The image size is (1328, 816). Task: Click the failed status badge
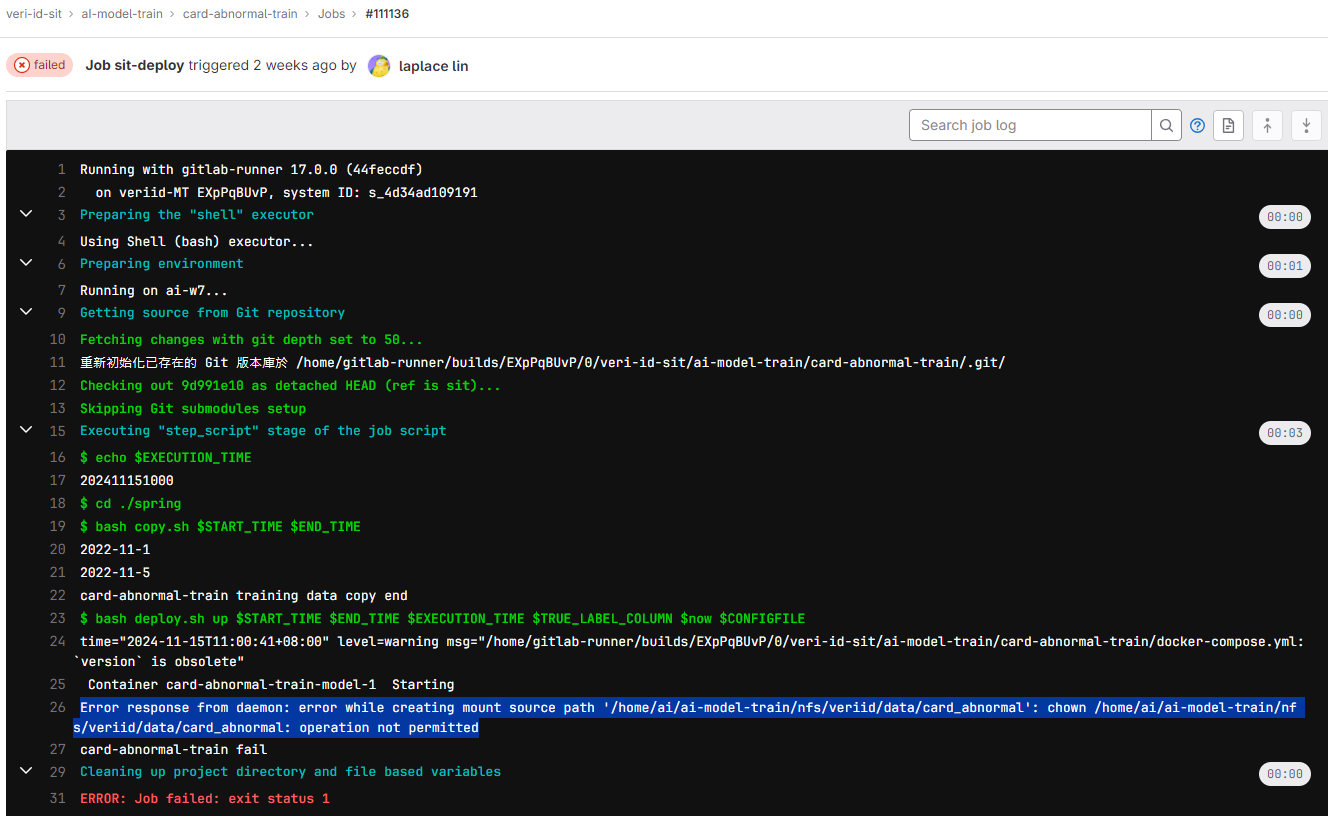[39, 65]
